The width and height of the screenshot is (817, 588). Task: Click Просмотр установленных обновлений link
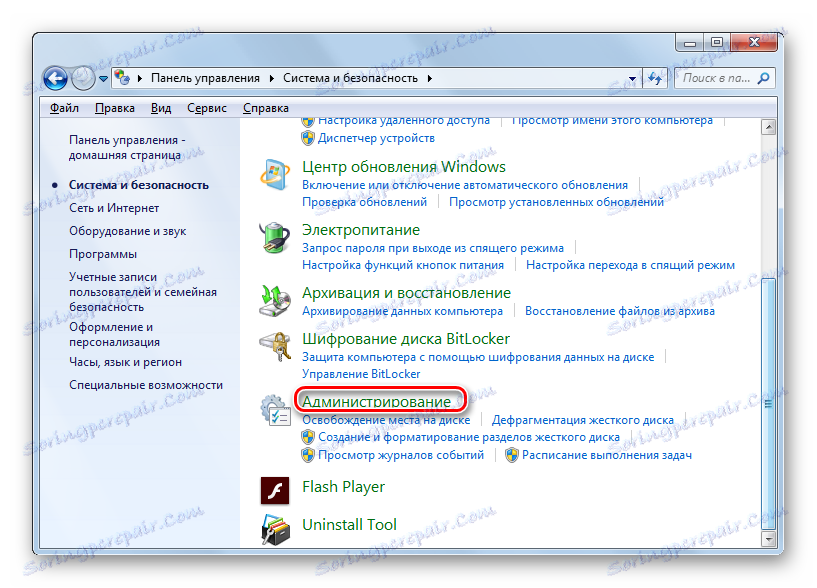tap(556, 202)
